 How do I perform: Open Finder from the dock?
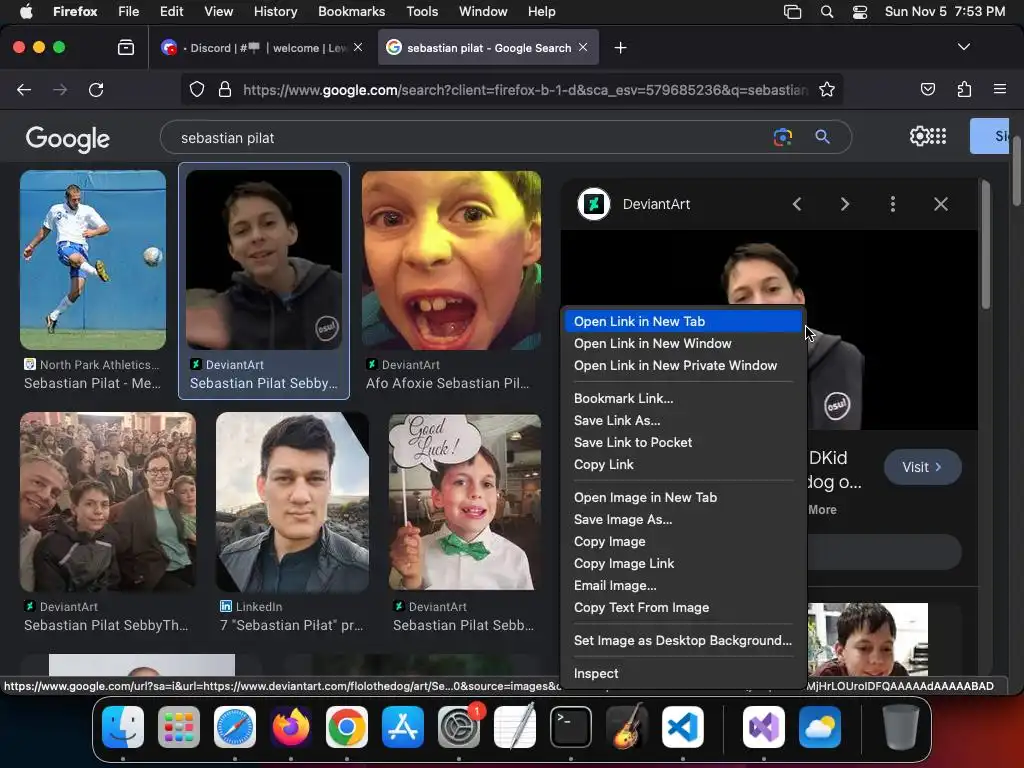[x=123, y=727]
